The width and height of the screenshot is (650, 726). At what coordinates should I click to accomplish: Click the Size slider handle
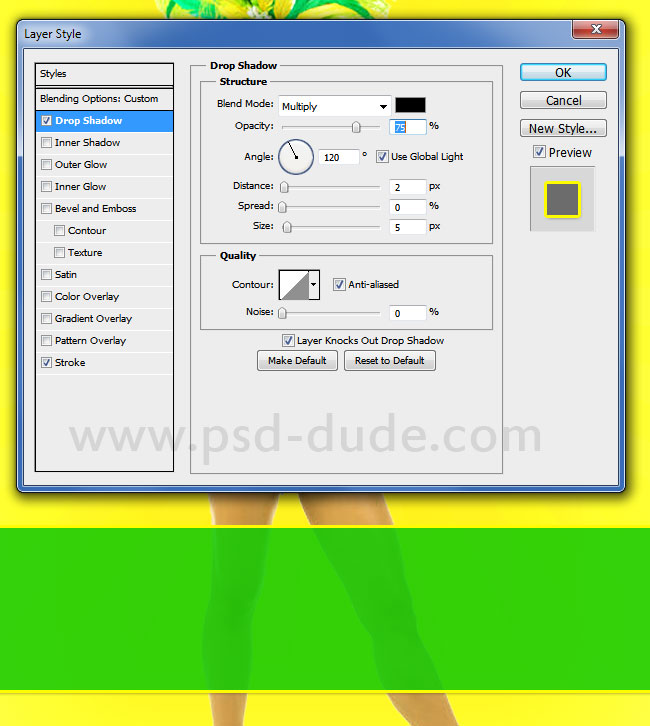(287, 227)
